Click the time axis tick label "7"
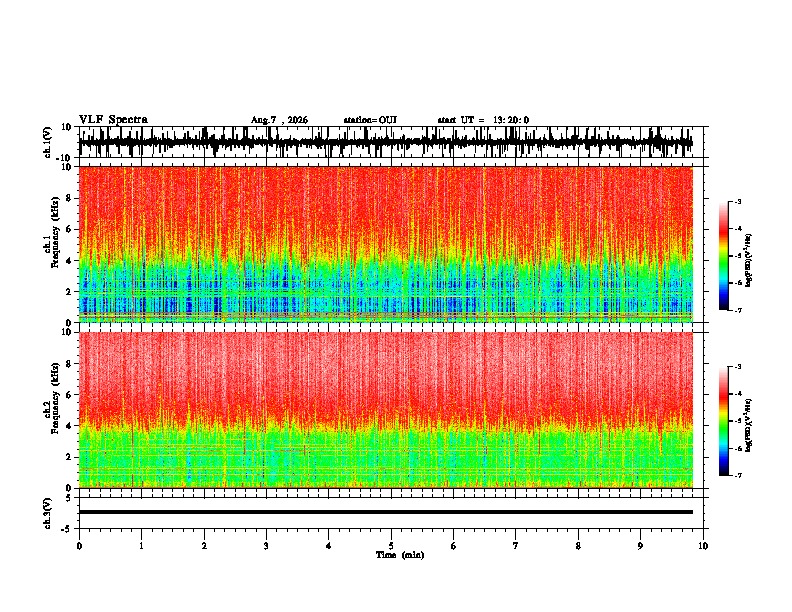 click(516, 546)
